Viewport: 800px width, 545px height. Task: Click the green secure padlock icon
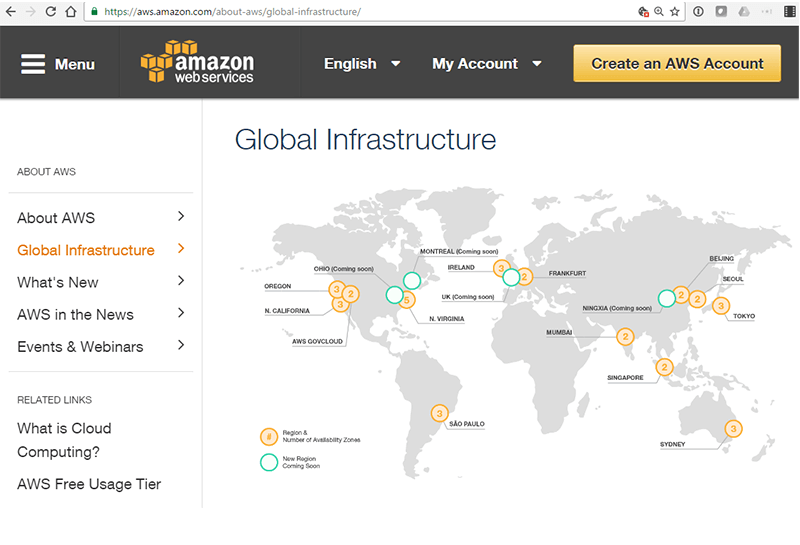tap(94, 11)
